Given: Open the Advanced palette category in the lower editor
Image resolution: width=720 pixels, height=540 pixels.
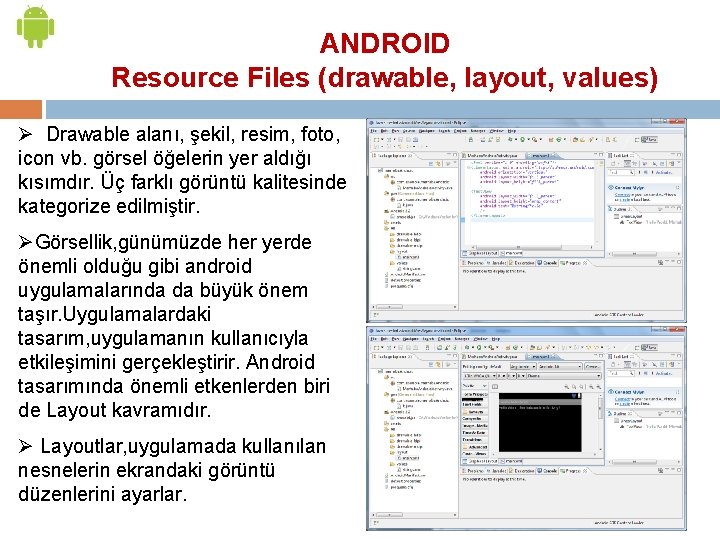Looking at the screenshot, I should click(x=475, y=447).
